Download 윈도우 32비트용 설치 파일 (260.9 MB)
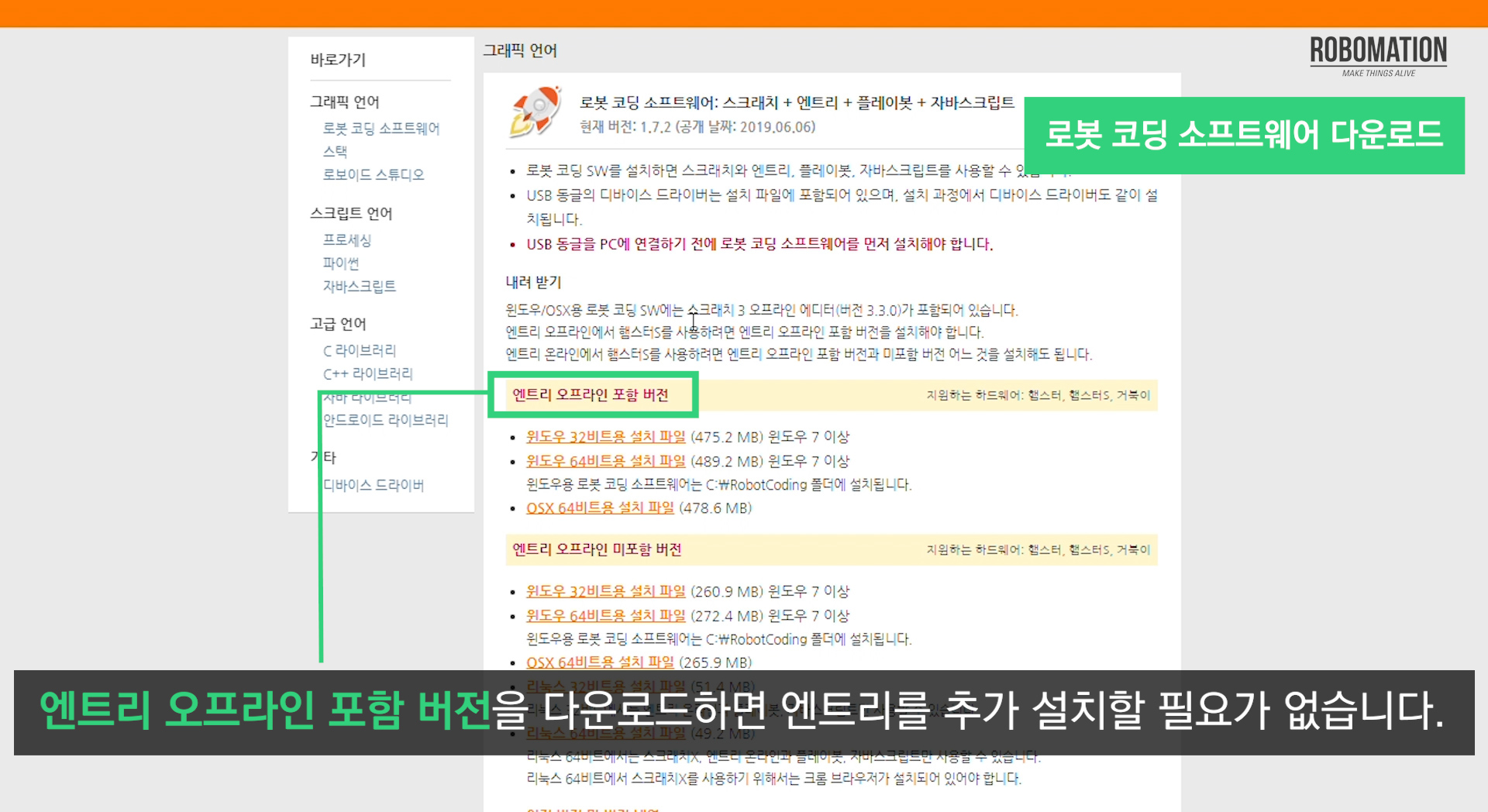 [x=606, y=591]
